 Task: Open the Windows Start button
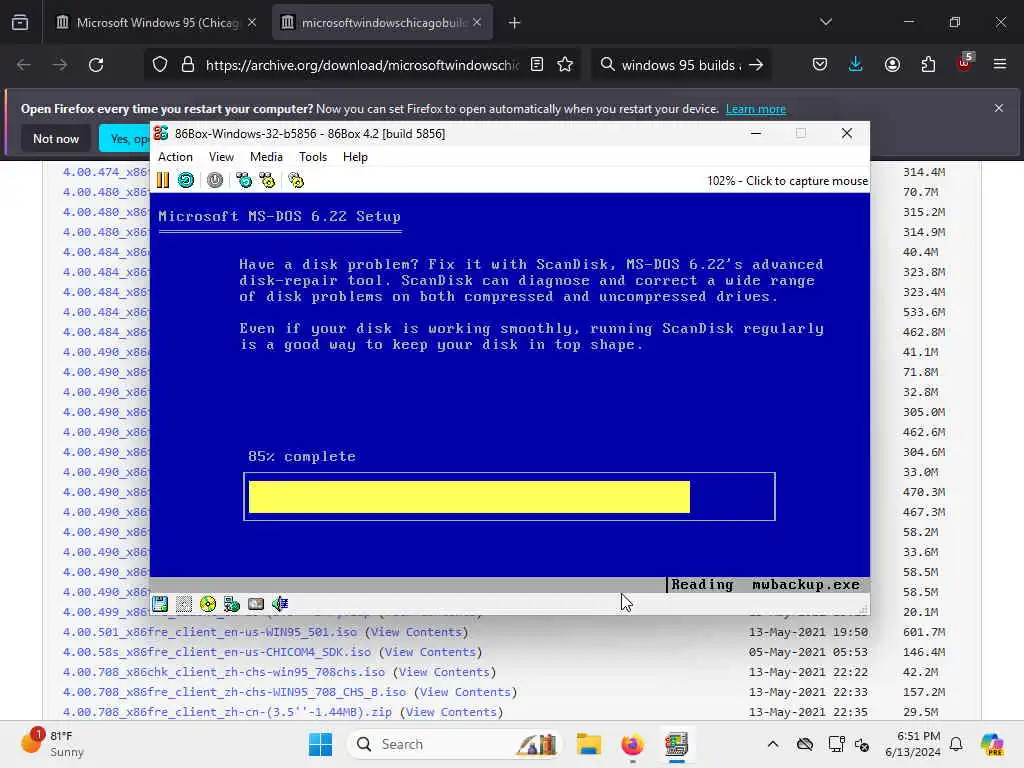(x=321, y=744)
